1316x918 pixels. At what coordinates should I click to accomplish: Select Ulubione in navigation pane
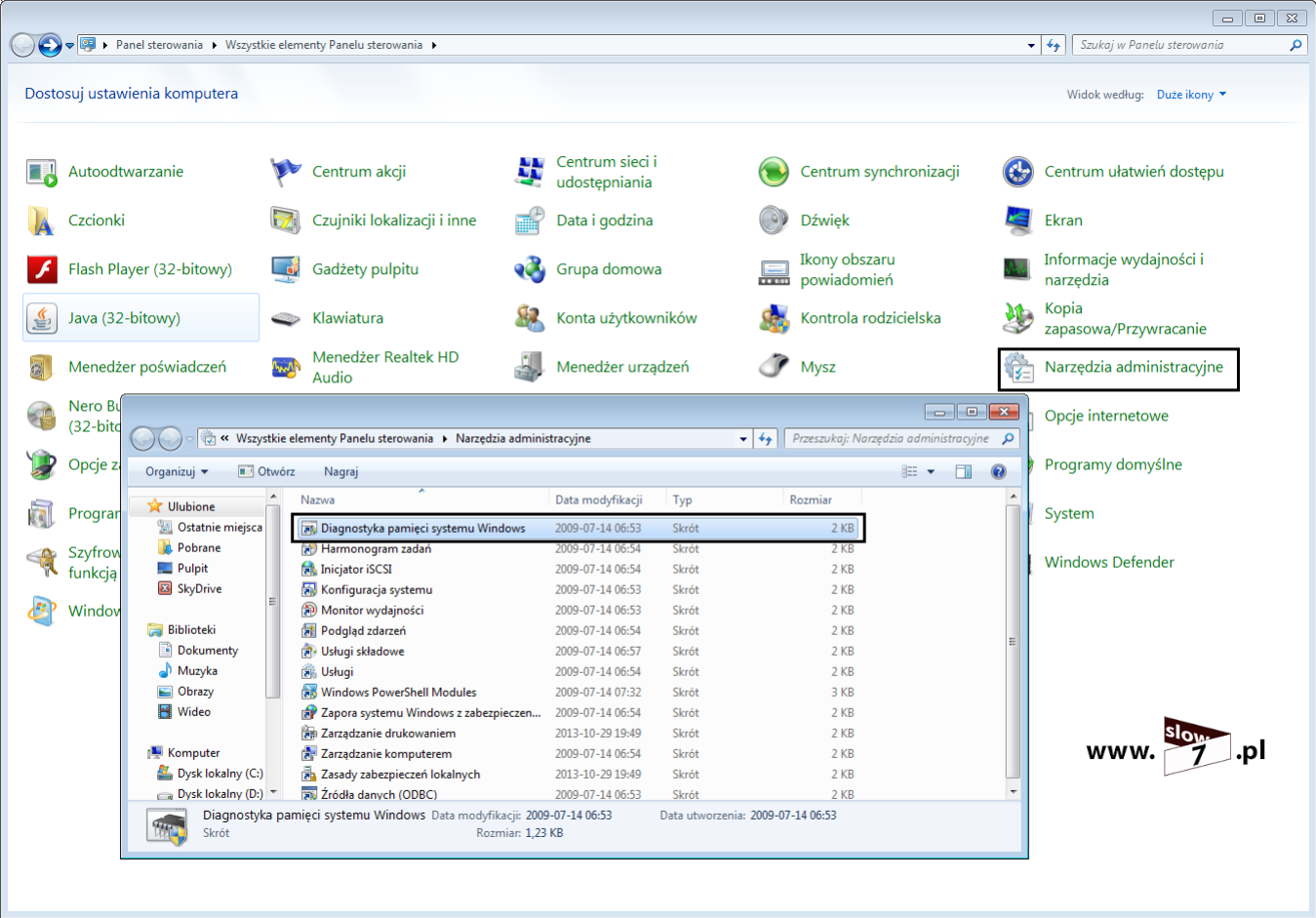pyautogui.click(x=191, y=506)
